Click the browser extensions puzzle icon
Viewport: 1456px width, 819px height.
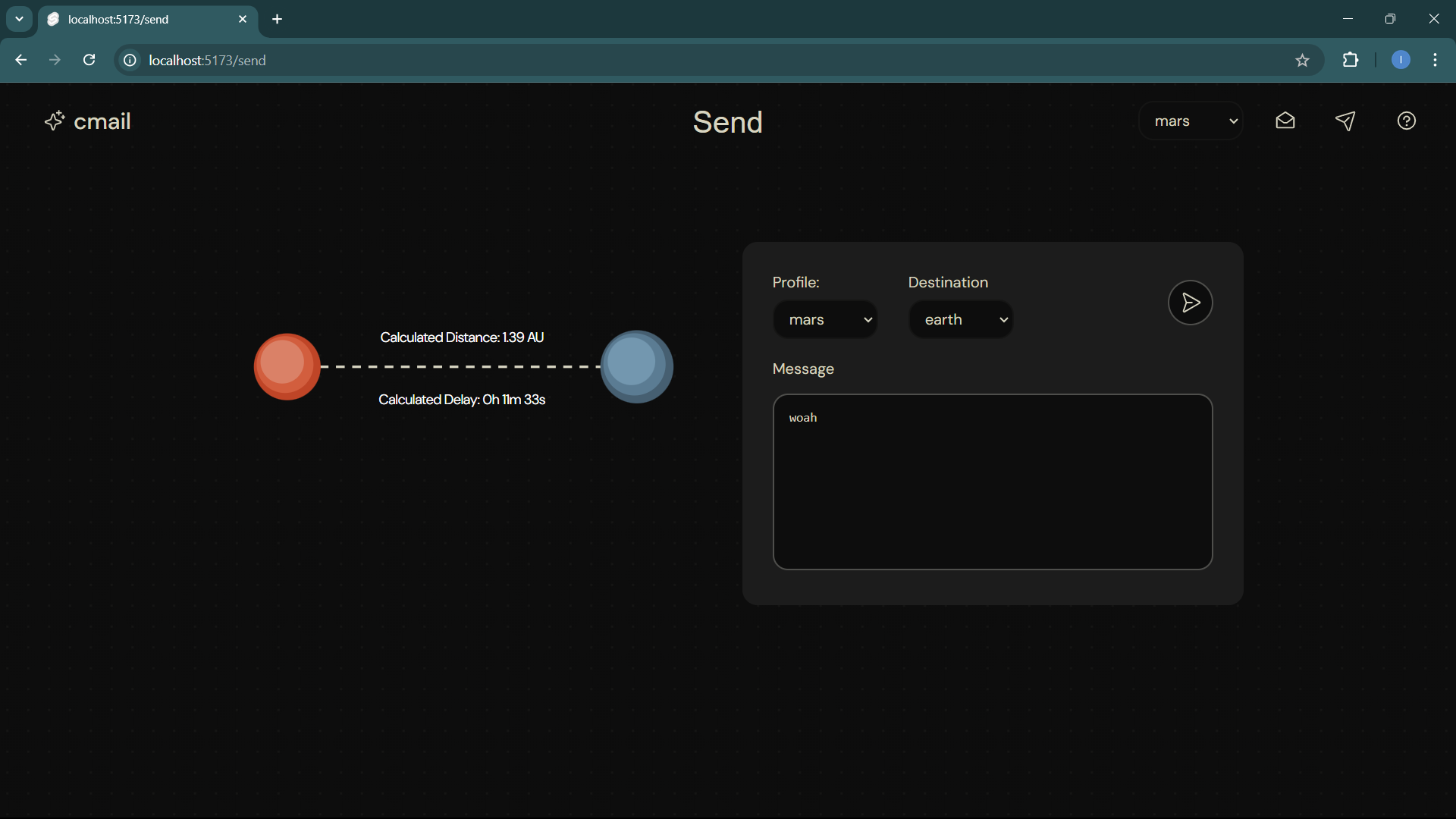coord(1351,60)
